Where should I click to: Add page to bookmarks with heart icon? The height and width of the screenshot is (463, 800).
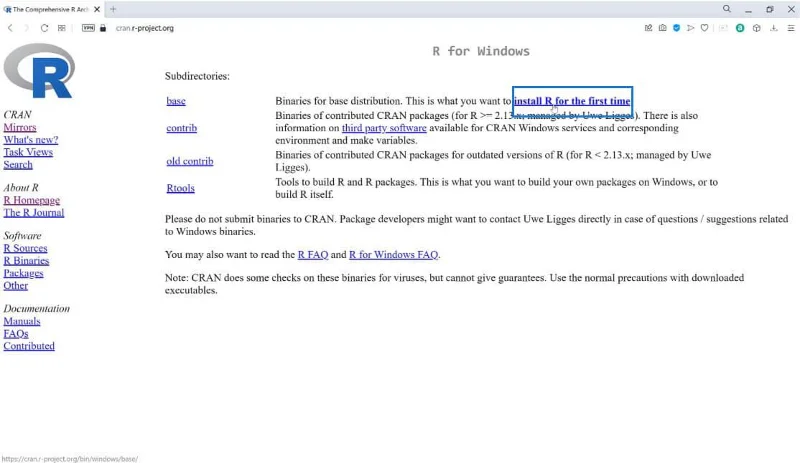click(705, 28)
